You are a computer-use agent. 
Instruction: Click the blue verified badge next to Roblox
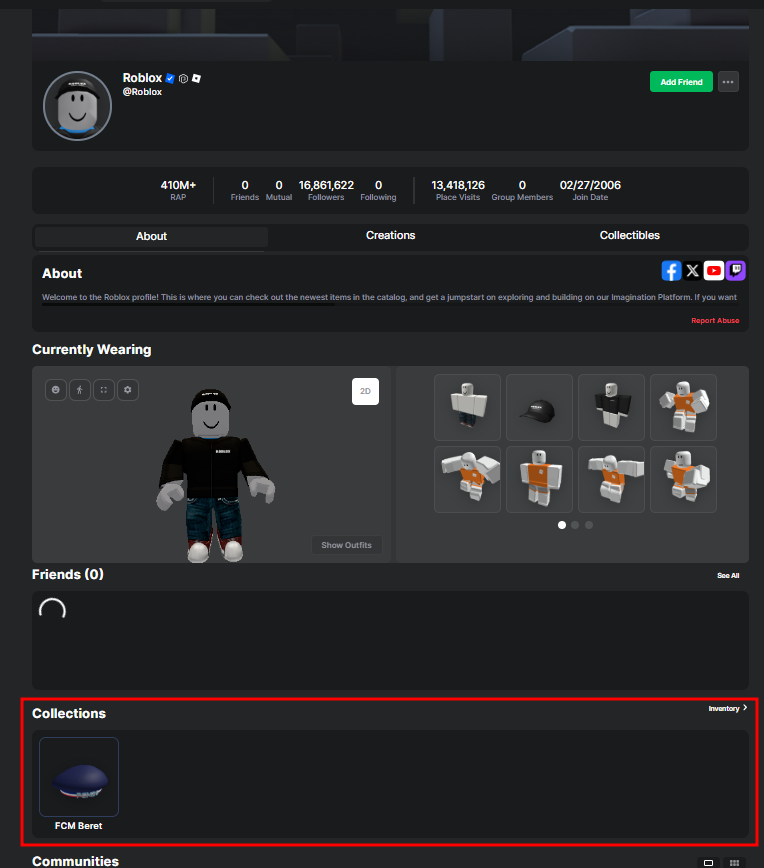pyautogui.click(x=170, y=79)
